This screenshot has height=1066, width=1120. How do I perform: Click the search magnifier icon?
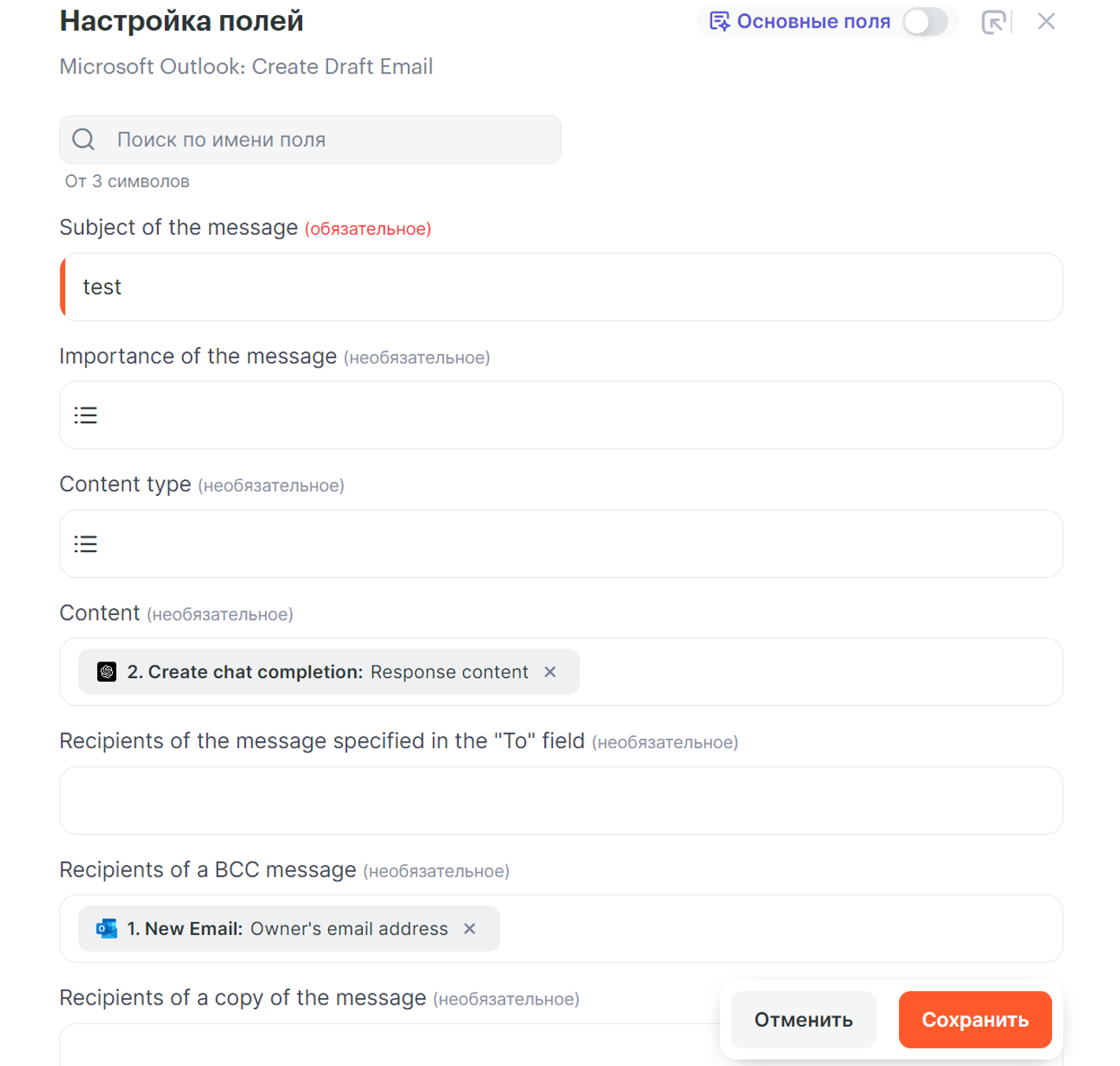tap(84, 140)
